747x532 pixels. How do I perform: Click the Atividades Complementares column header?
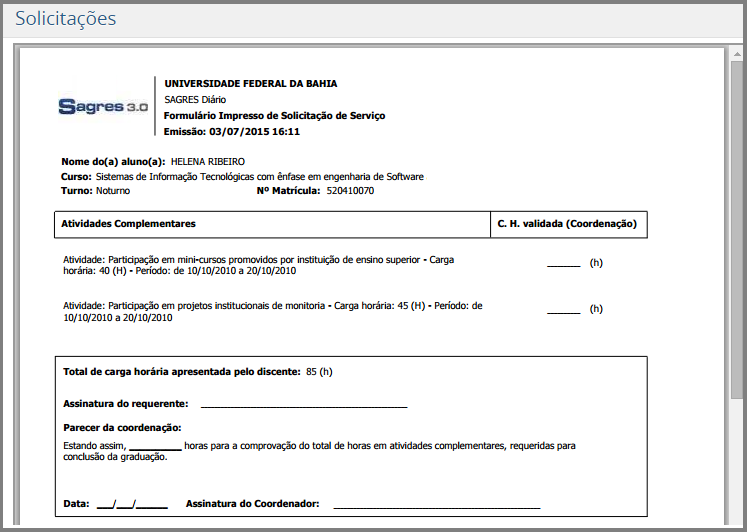[128, 224]
